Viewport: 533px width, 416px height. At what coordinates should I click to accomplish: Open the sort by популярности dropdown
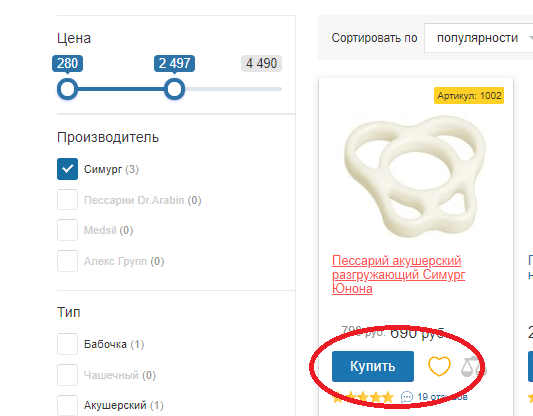pyautogui.click(x=479, y=38)
